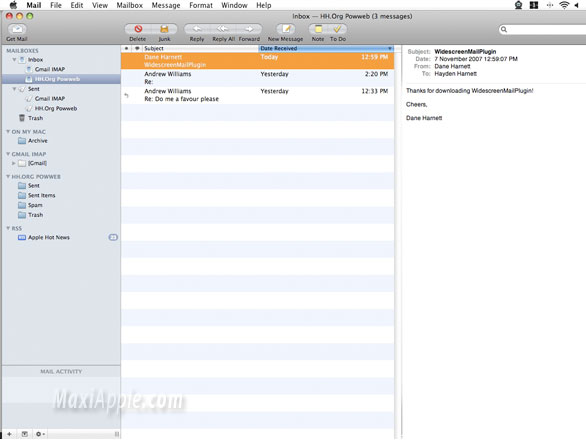Mark message as Junk

coord(164,29)
